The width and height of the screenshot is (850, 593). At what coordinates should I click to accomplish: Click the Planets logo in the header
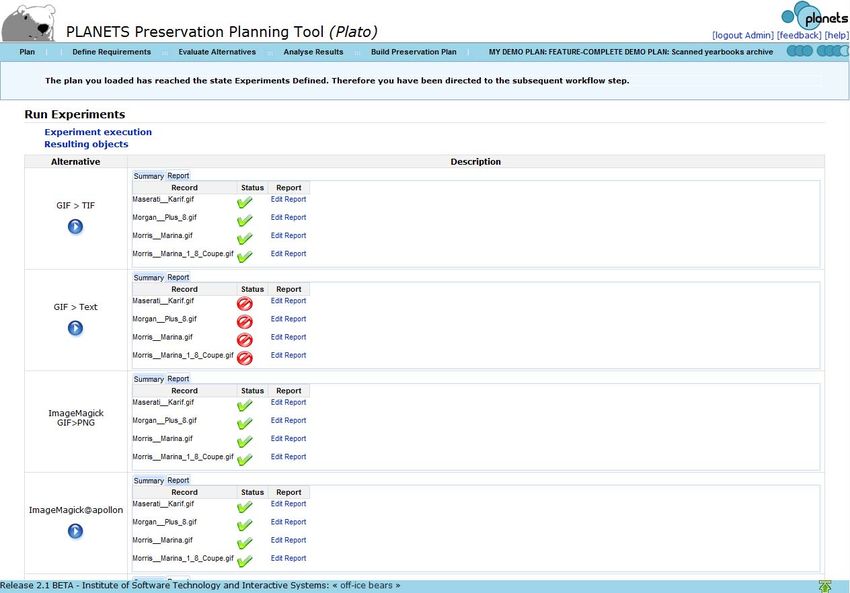pyautogui.click(x=815, y=16)
